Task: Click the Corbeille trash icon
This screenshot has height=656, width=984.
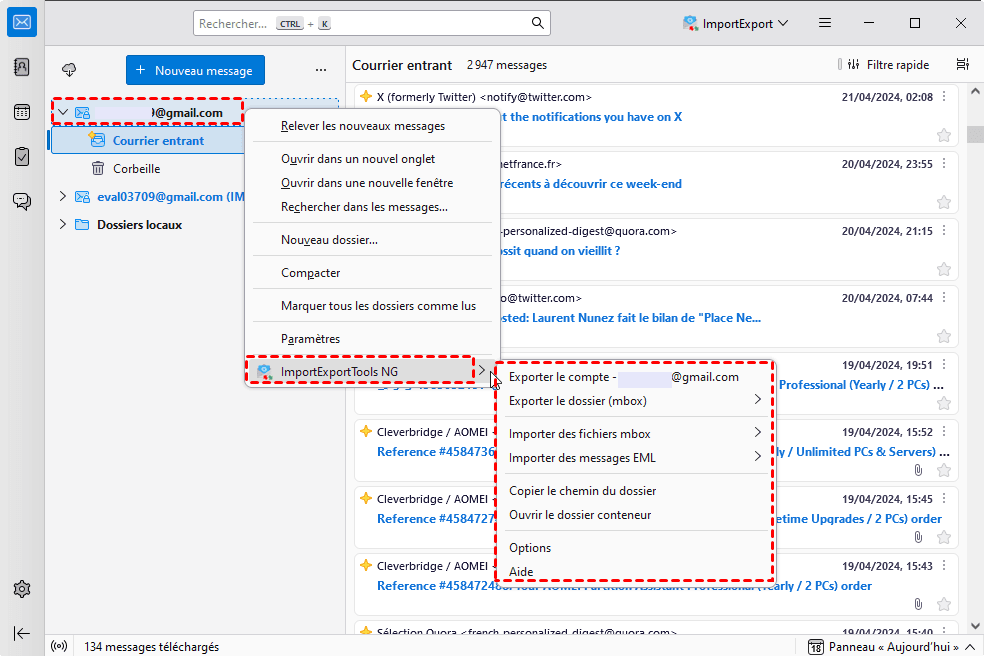Action: [x=98, y=168]
